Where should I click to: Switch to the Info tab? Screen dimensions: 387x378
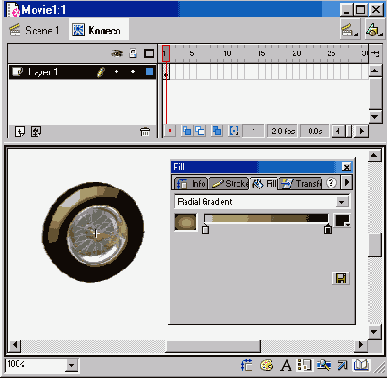pos(191,183)
